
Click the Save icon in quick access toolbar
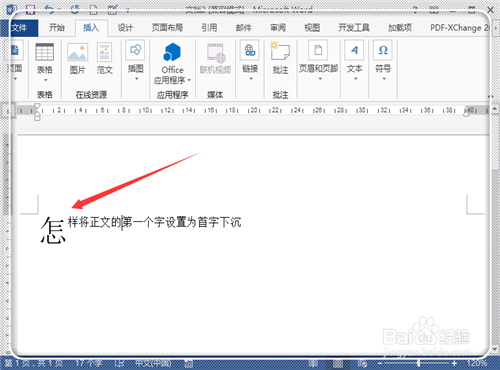[x=31, y=9]
